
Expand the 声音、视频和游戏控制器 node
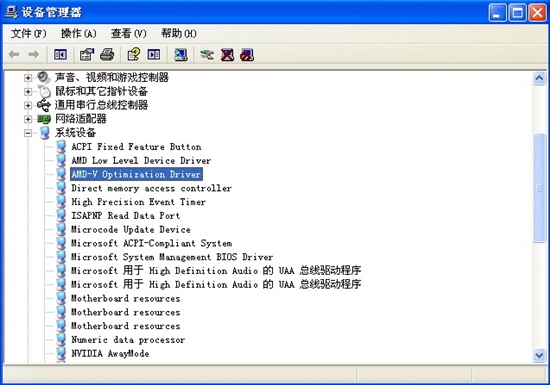pos(28,78)
